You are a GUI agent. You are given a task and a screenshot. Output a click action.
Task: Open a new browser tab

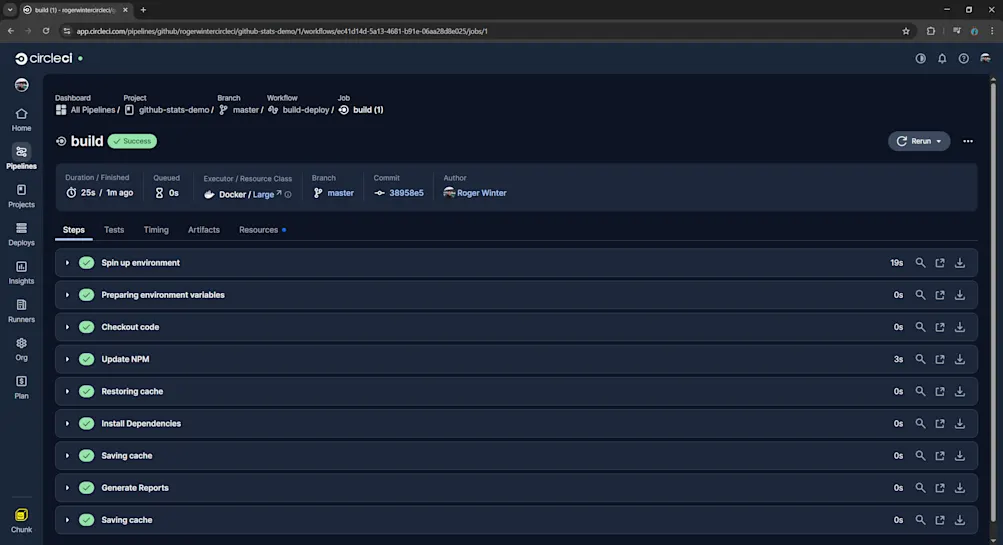[x=143, y=10]
